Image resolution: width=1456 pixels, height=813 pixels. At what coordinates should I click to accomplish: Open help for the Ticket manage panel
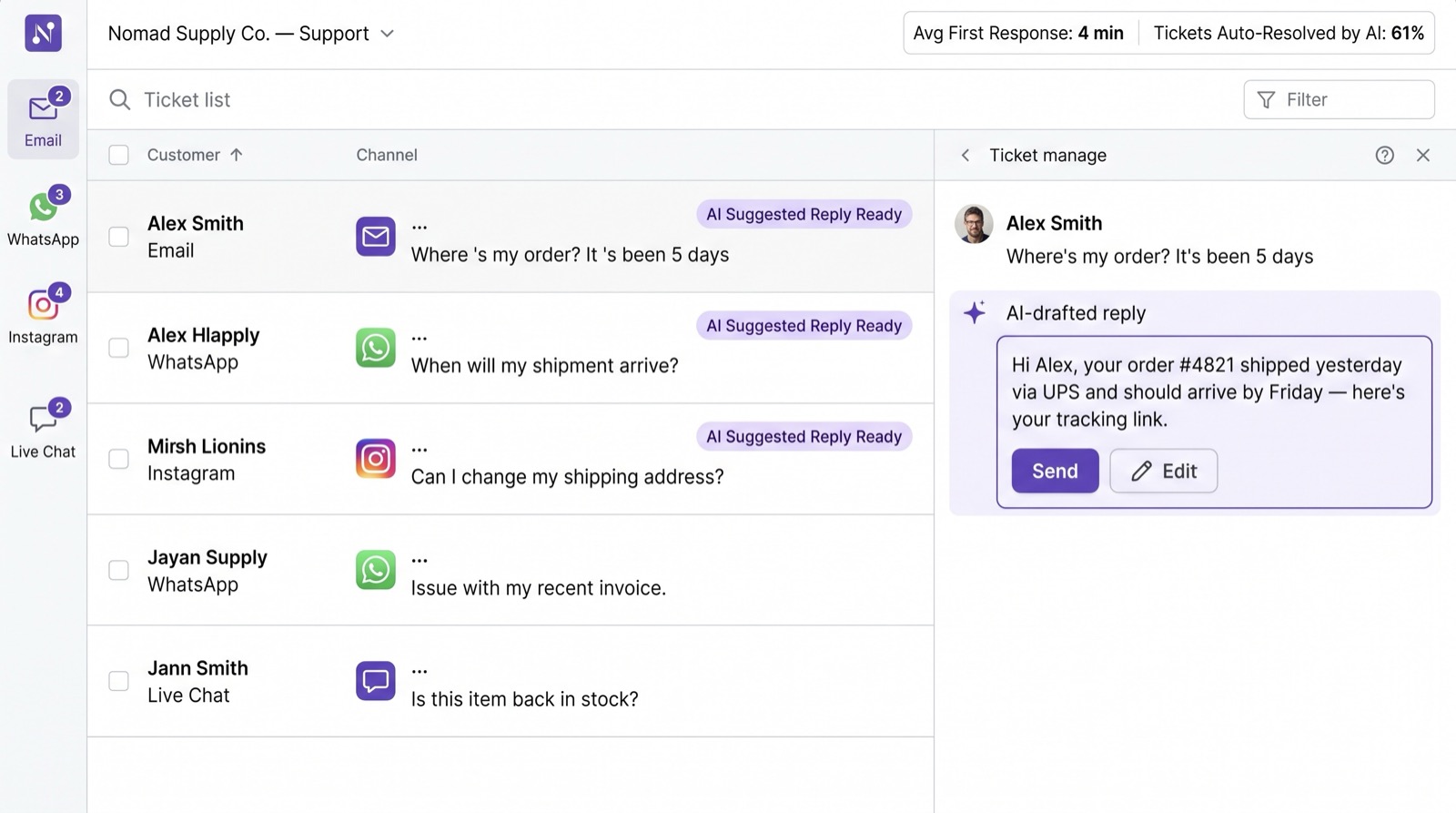tap(1385, 156)
